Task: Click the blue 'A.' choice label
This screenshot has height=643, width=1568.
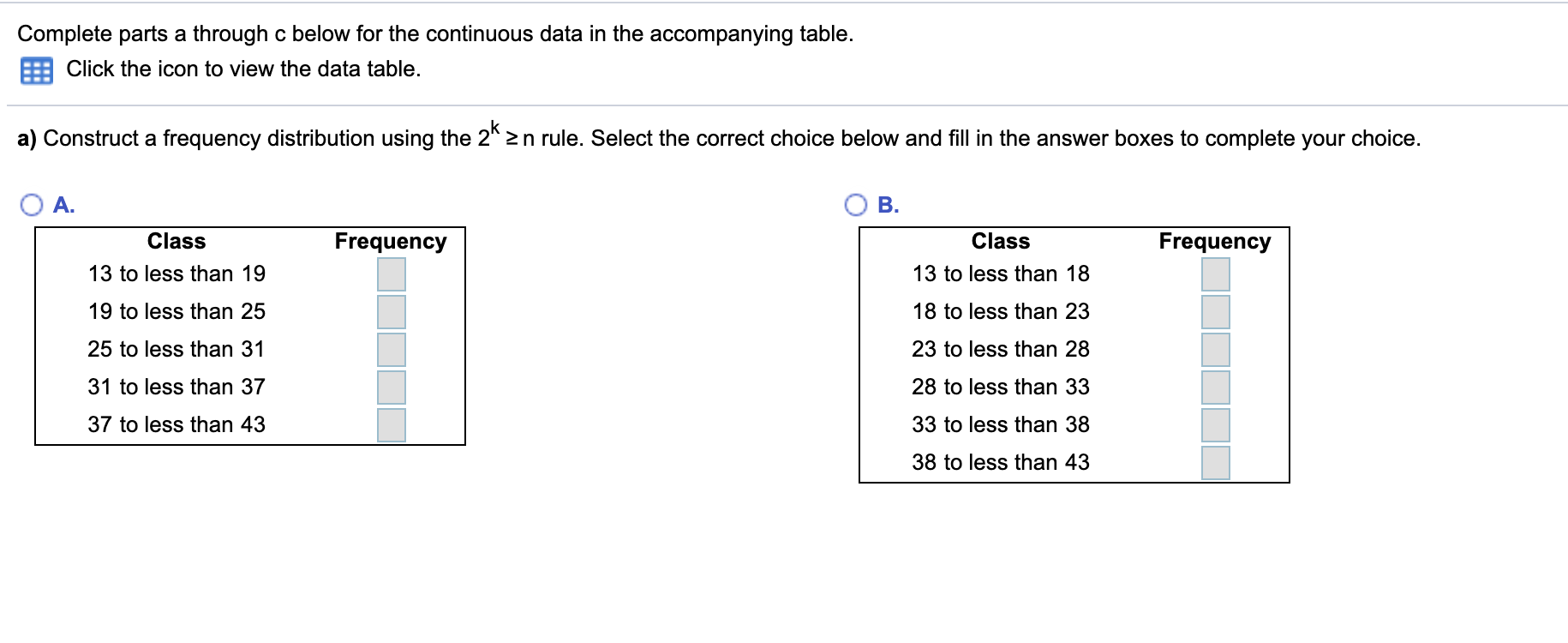Action: 63,203
